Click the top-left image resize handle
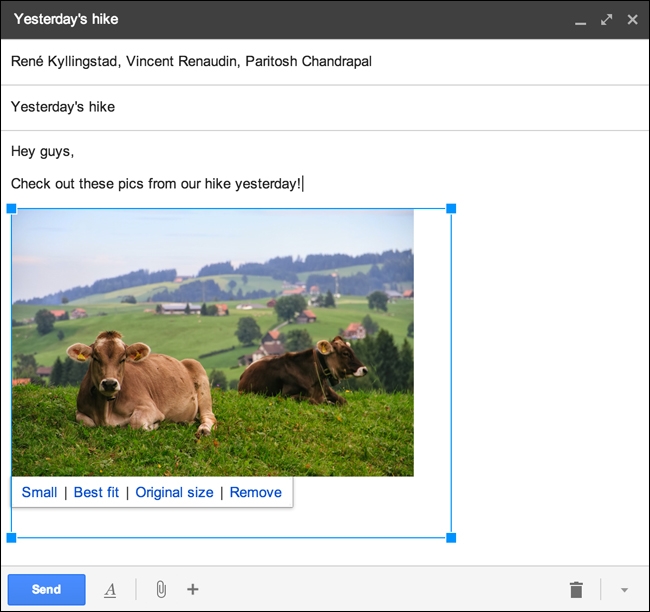The height and width of the screenshot is (612, 650). pos(12,209)
